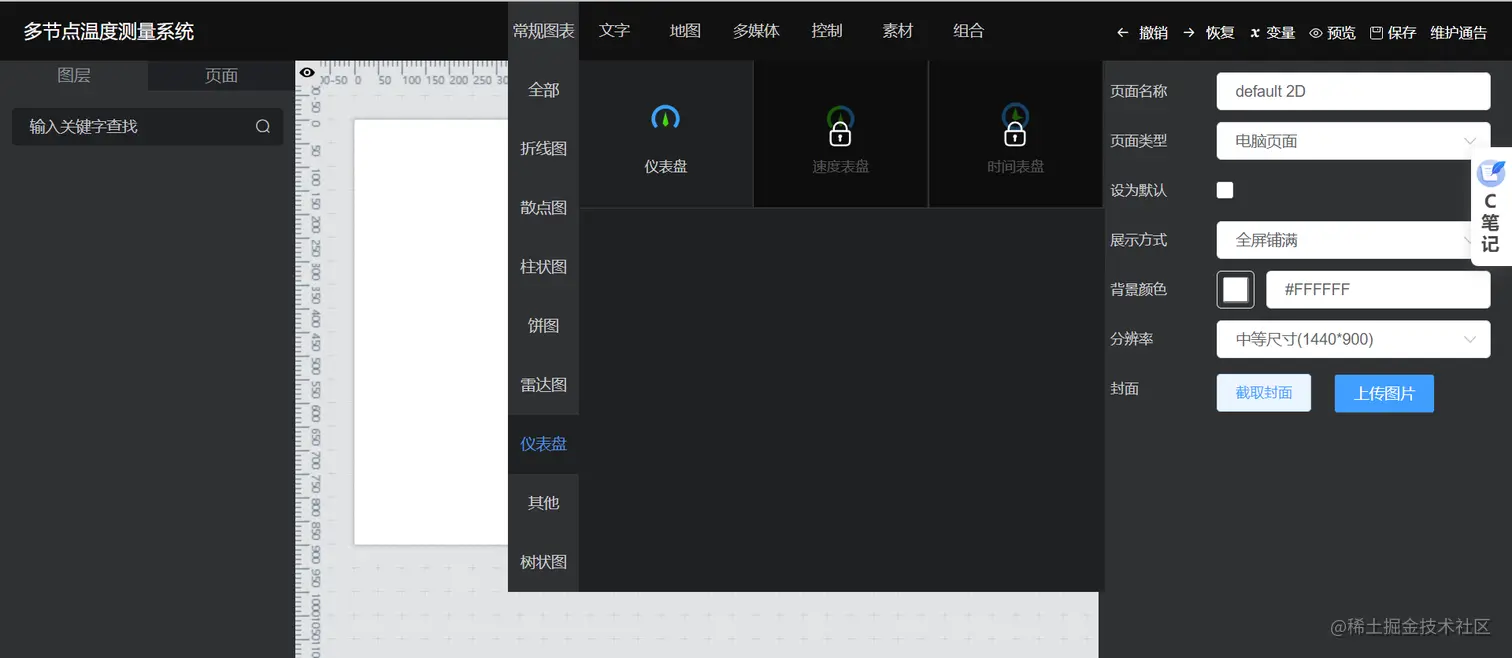Click the save disk icon
The height and width of the screenshot is (658, 1512).
coord(1377,32)
